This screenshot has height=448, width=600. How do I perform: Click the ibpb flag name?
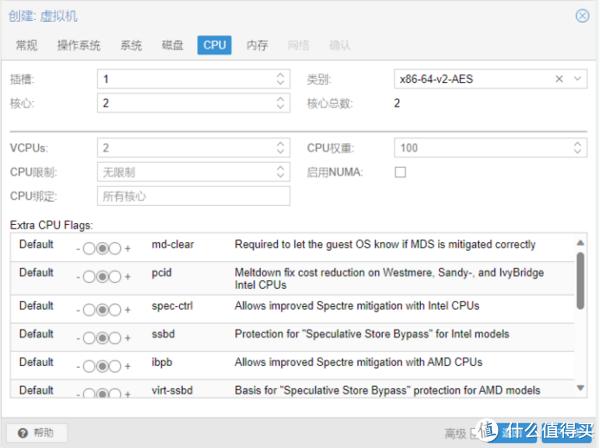tap(162, 362)
